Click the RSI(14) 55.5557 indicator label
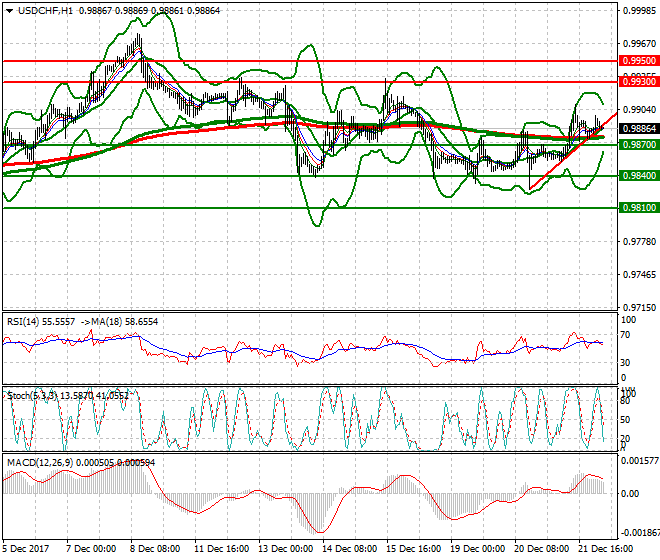Image resolution: width=660 pixels, height=560 pixels. 41,322
